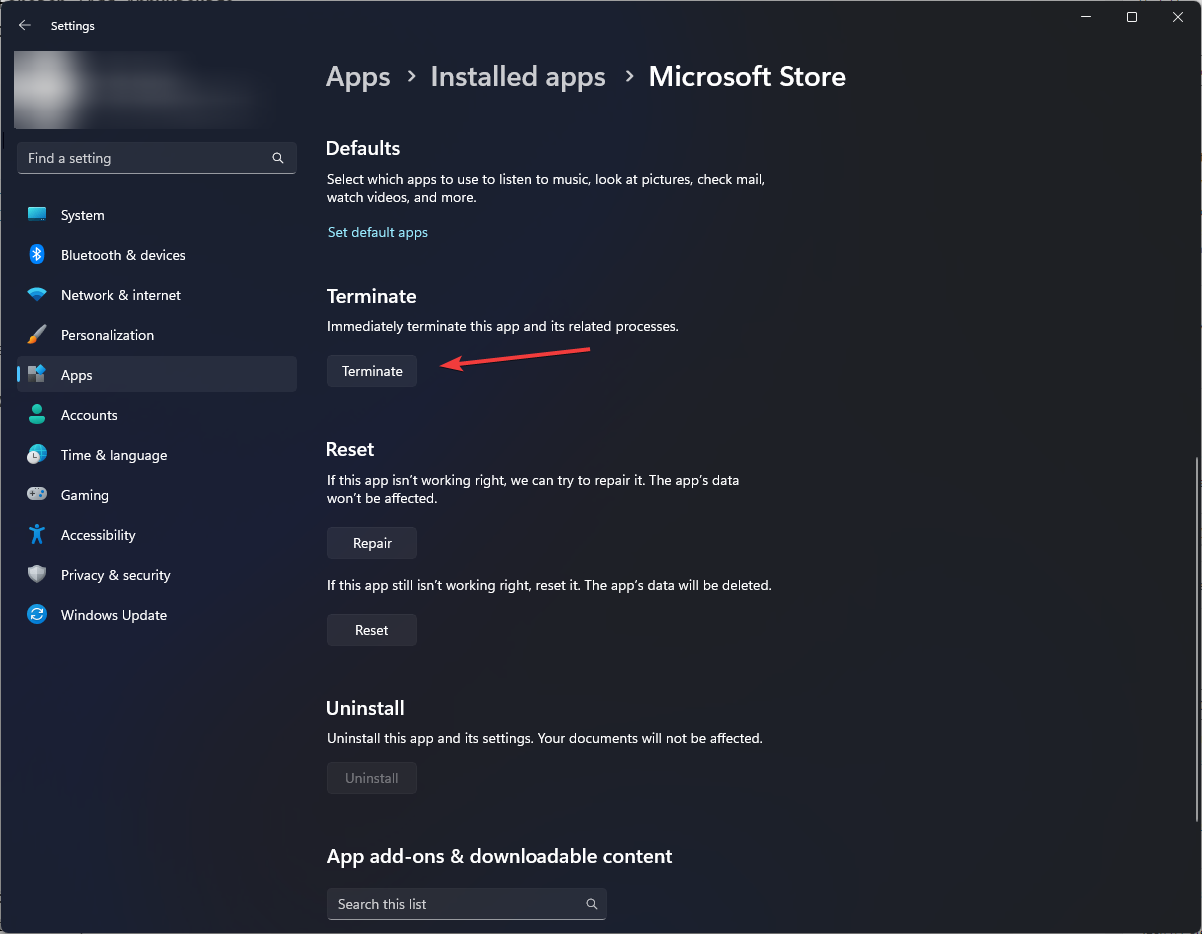Click the Accessibility figure icon

pyautogui.click(x=37, y=535)
